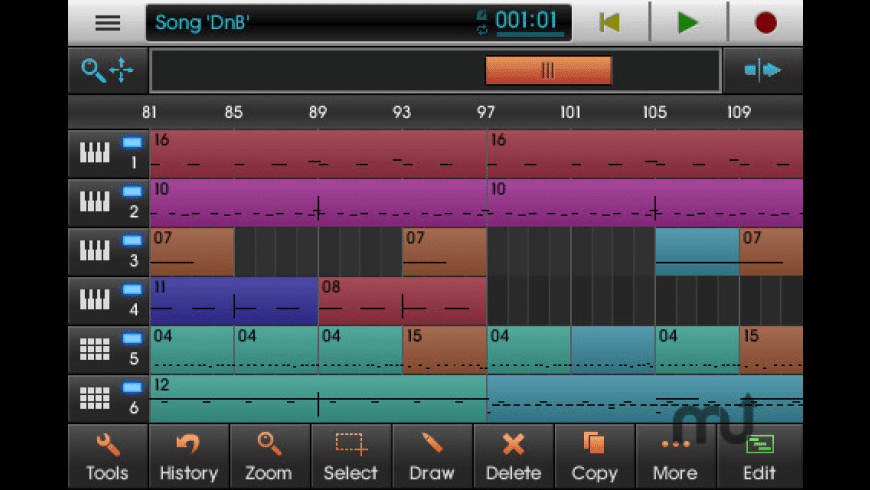
Task: Select track 4 keyboard instrument icon
Action: (x=94, y=300)
